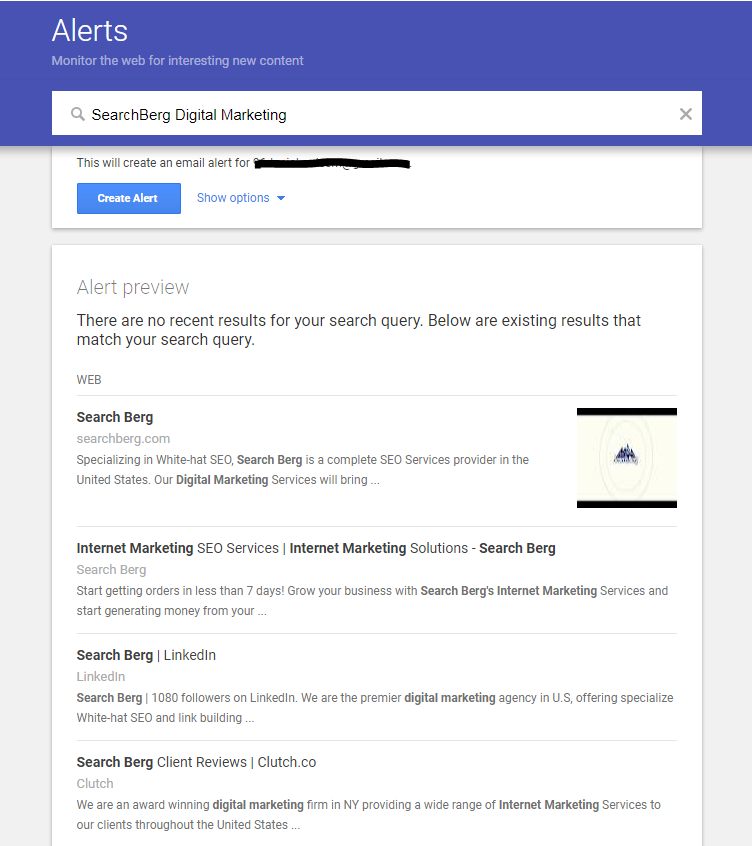Open the Search Berg | LinkedIn result
The image size is (752, 846).
(x=146, y=655)
